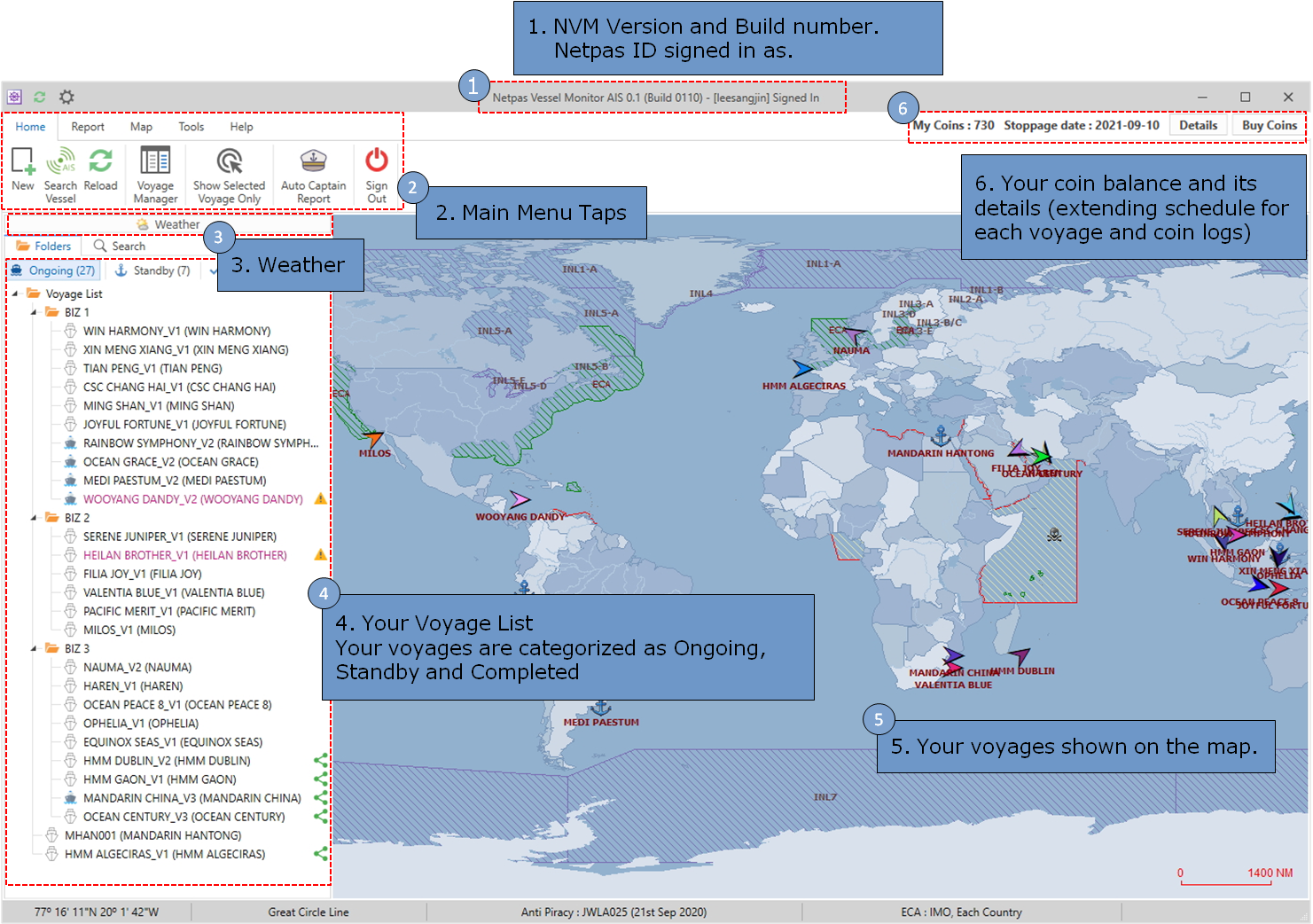Click the piracy skull icon on map
Screen dimensions: 1313x924
(1054, 535)
